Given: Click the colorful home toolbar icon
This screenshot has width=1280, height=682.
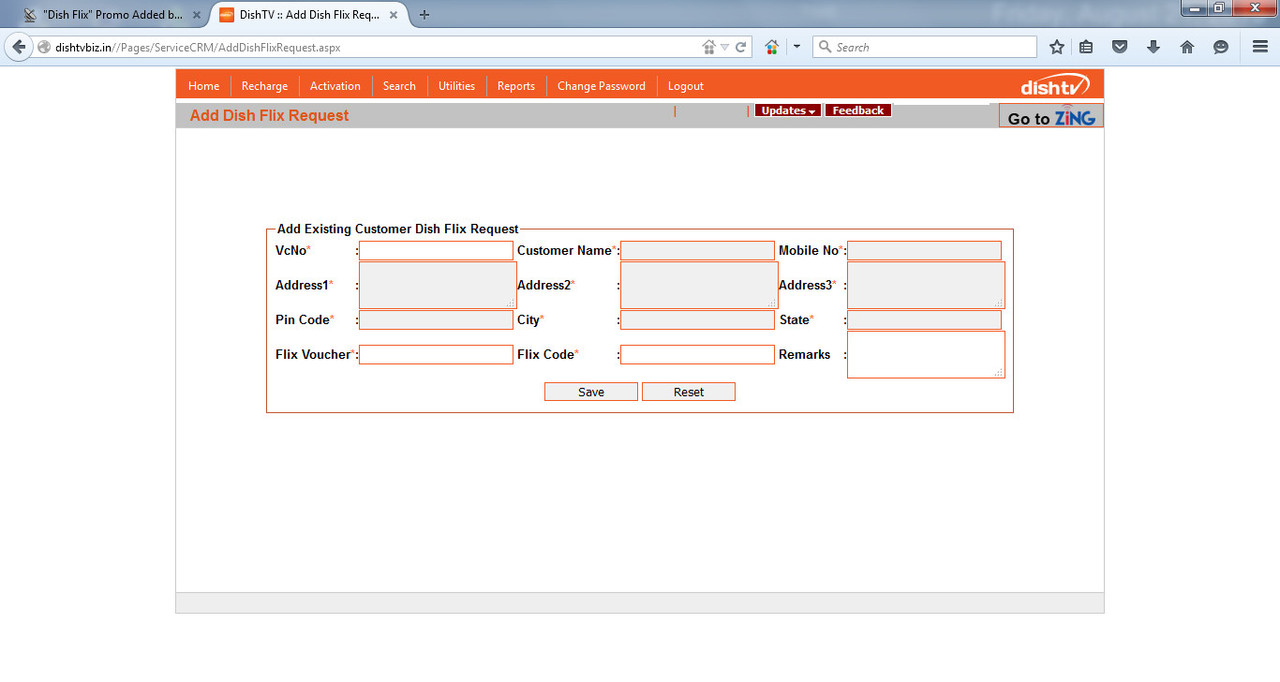Looking at the screenshot, I should (x=772, y=47).
